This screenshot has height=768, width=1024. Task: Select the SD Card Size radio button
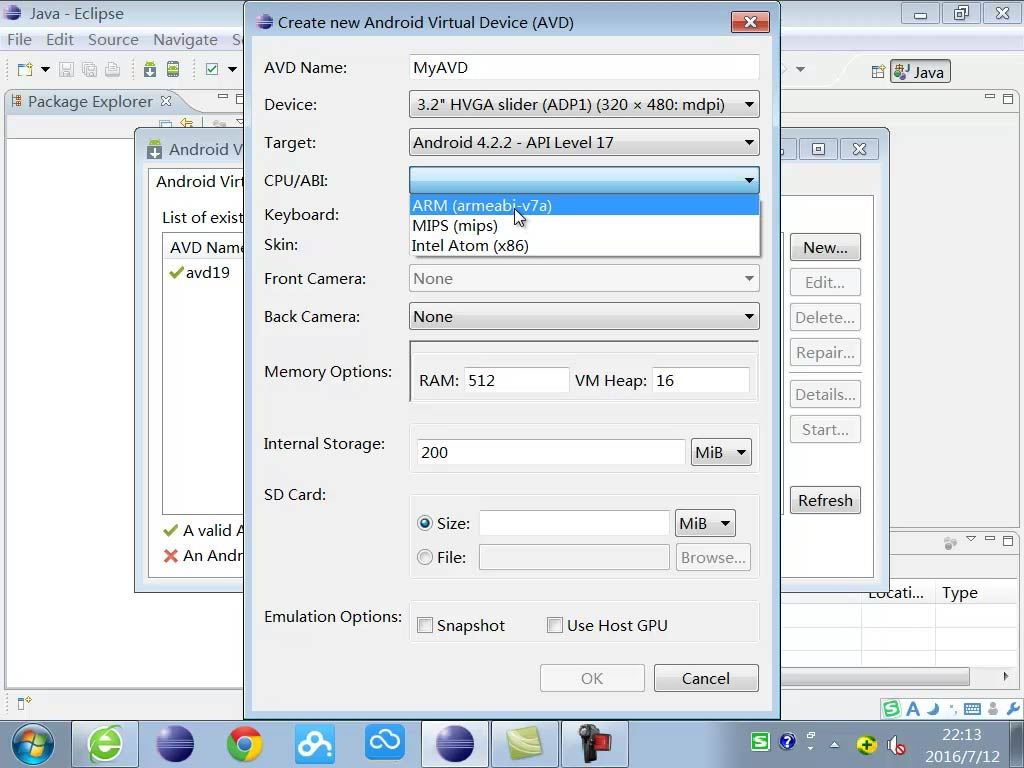point(425,523)
